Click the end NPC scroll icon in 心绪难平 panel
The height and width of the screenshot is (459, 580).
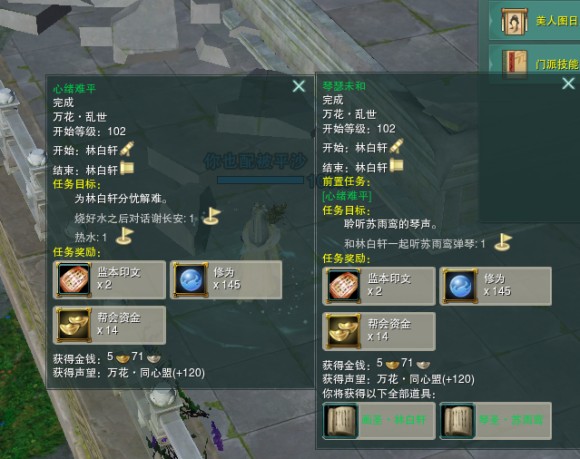point(127,168)
